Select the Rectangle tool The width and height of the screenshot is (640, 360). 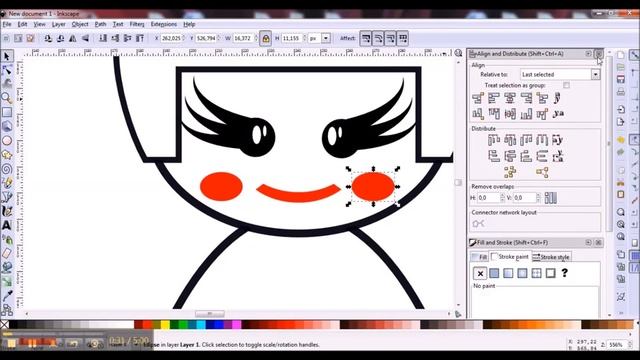pyautogui.click(x=7, y=112)
